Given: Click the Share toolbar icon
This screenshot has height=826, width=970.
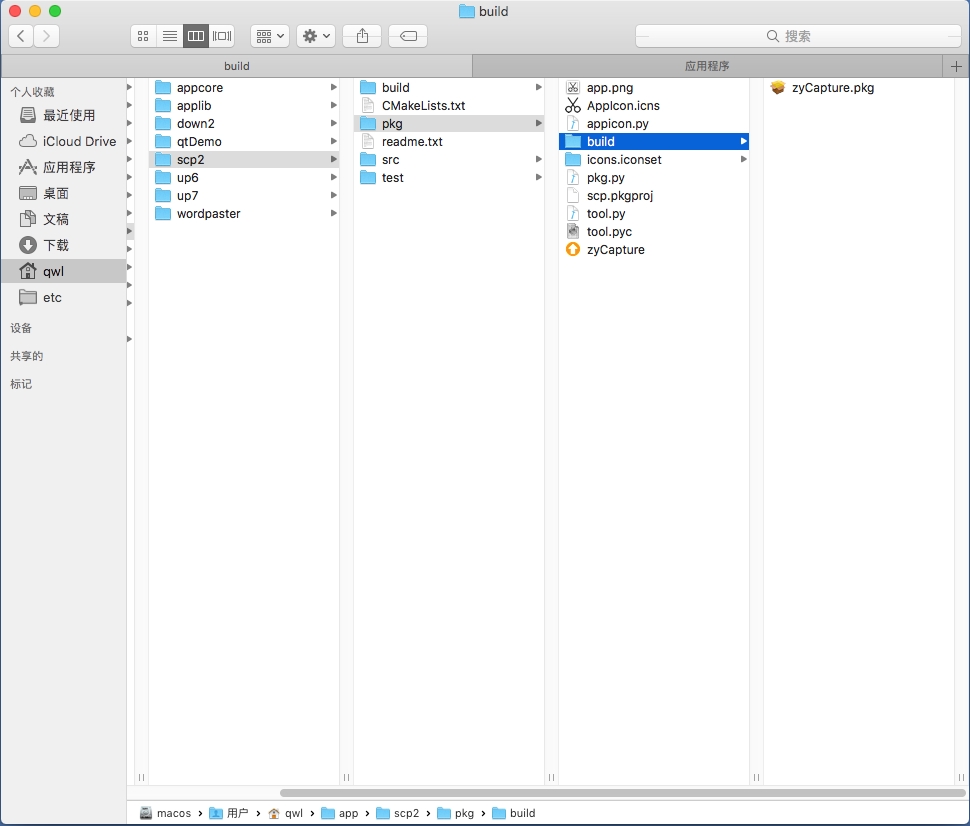Looking at the screenshot, I should pos(362,36).
